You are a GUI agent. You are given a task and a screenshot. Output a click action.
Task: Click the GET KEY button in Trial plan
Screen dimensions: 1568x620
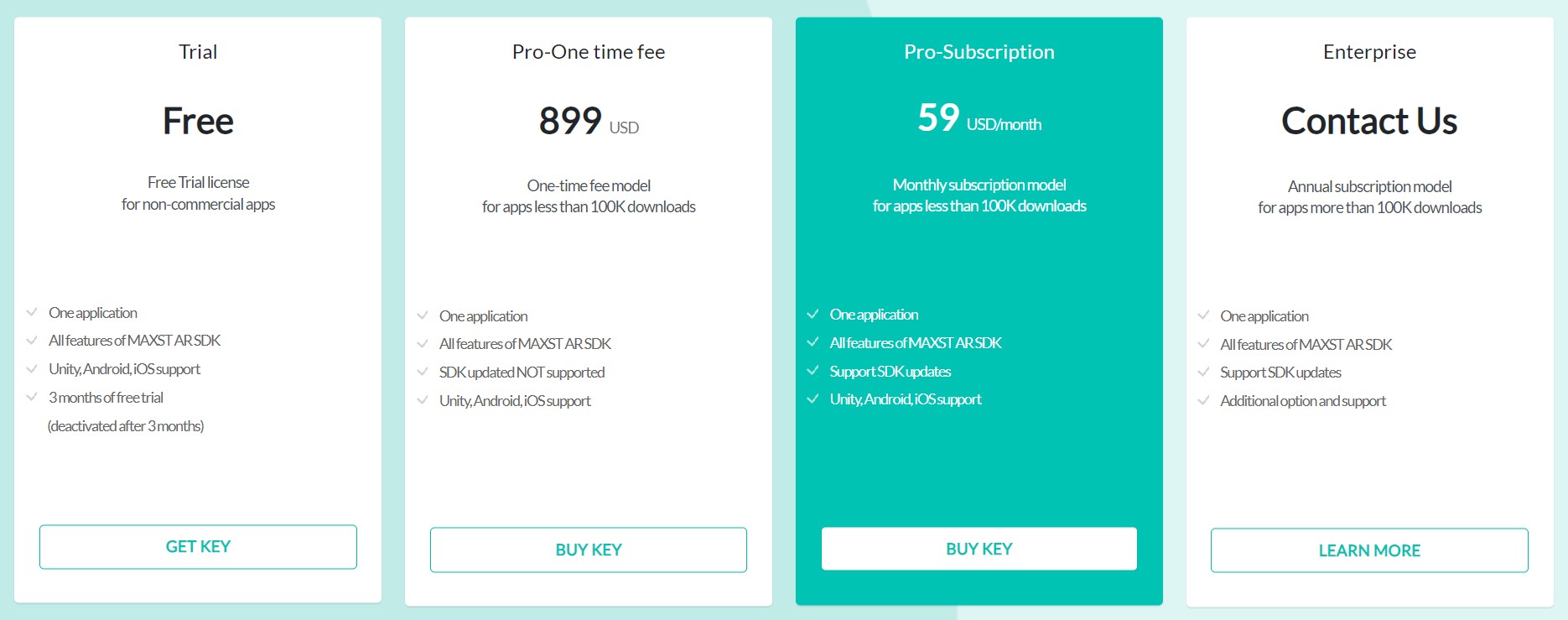[x=198, y=547]
